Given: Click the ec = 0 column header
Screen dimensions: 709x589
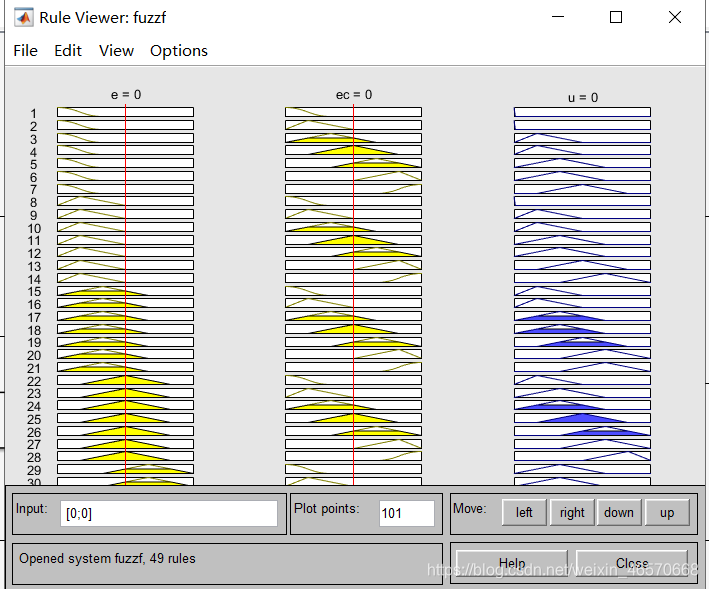Looking at the screenshot, I should coord(354,94).
